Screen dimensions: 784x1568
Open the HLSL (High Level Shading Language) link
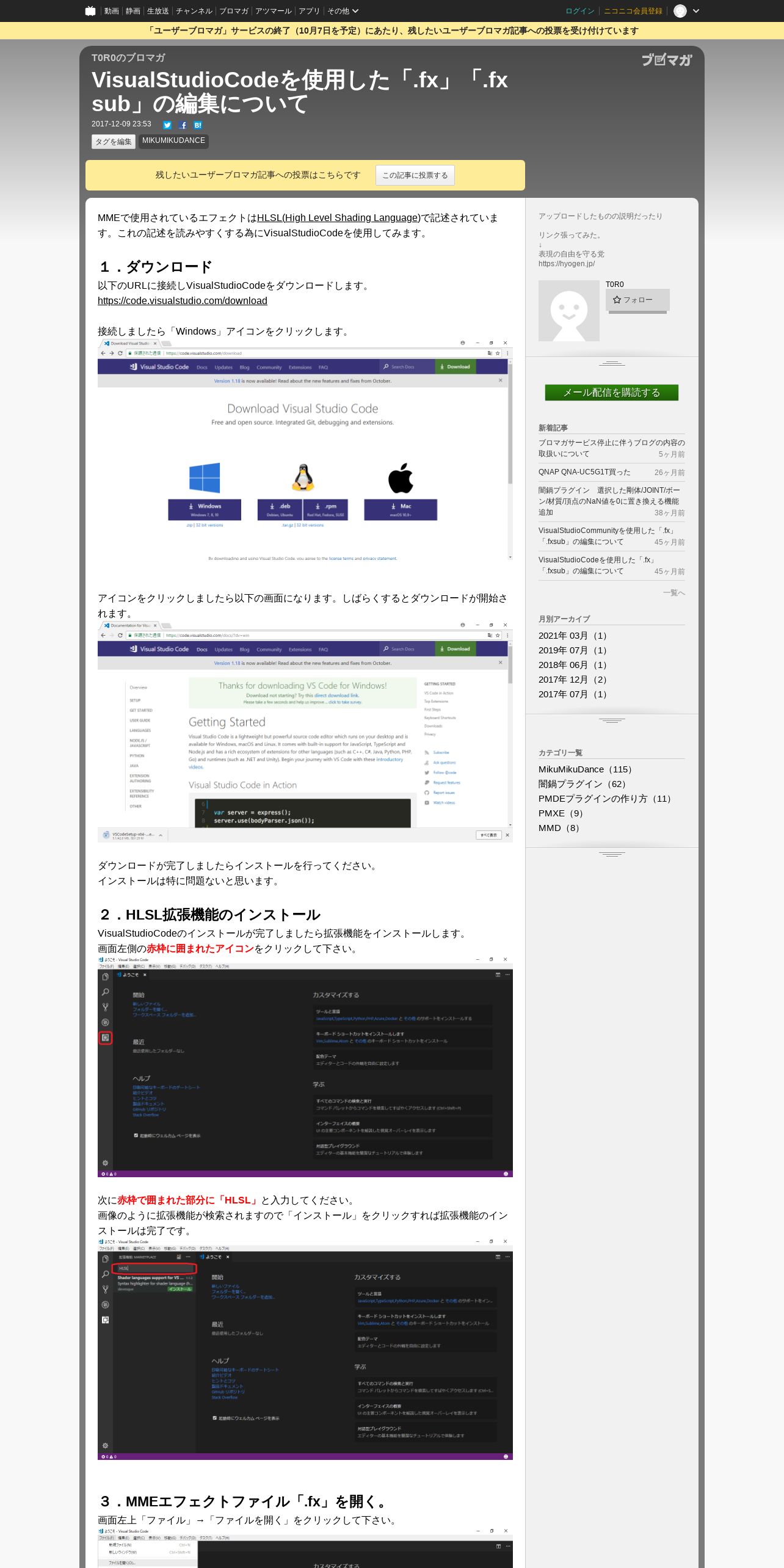click(339, 218)
